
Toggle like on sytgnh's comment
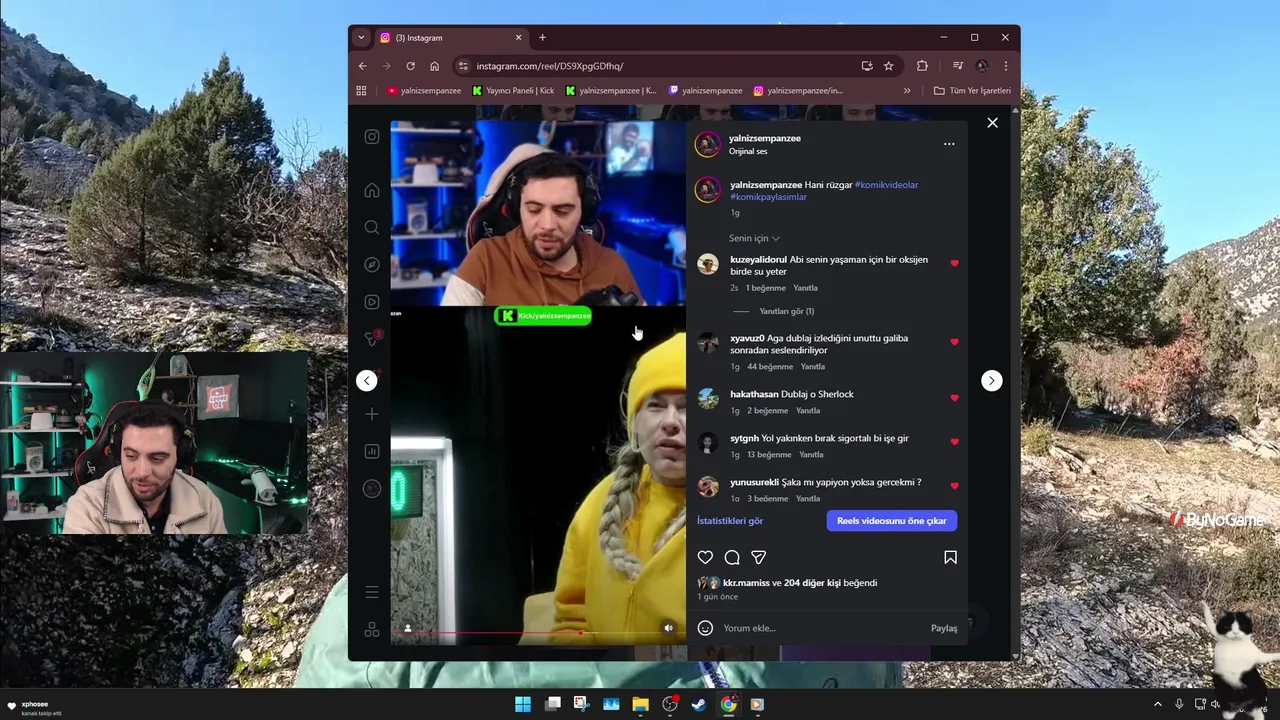click(954, 442)
